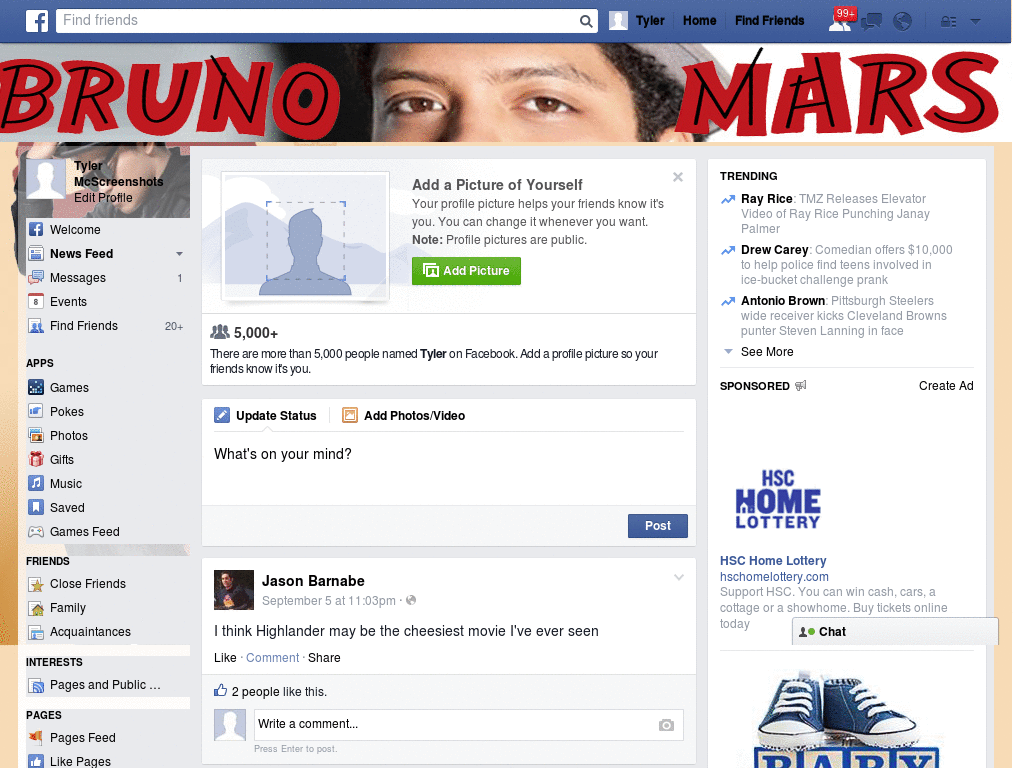Viewport: 1024px width, 768px height.
Task: Dismiss the Add a Picture card
Action: click(x=678, y=177)
